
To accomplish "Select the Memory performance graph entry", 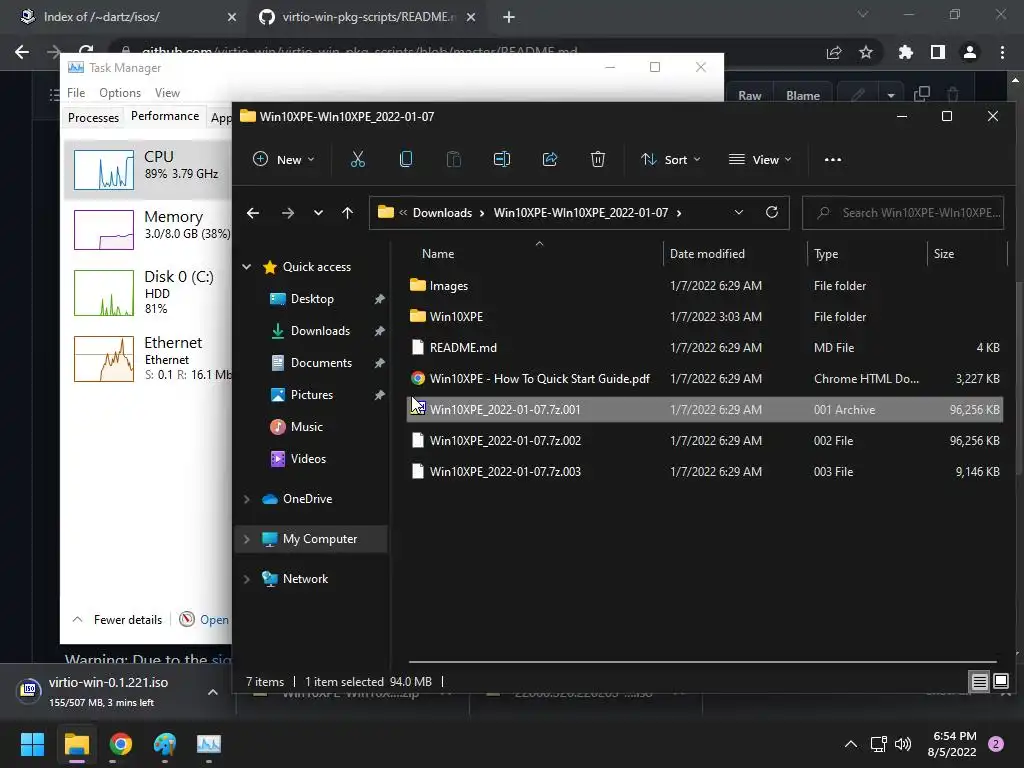I will (x=149, y=229).
